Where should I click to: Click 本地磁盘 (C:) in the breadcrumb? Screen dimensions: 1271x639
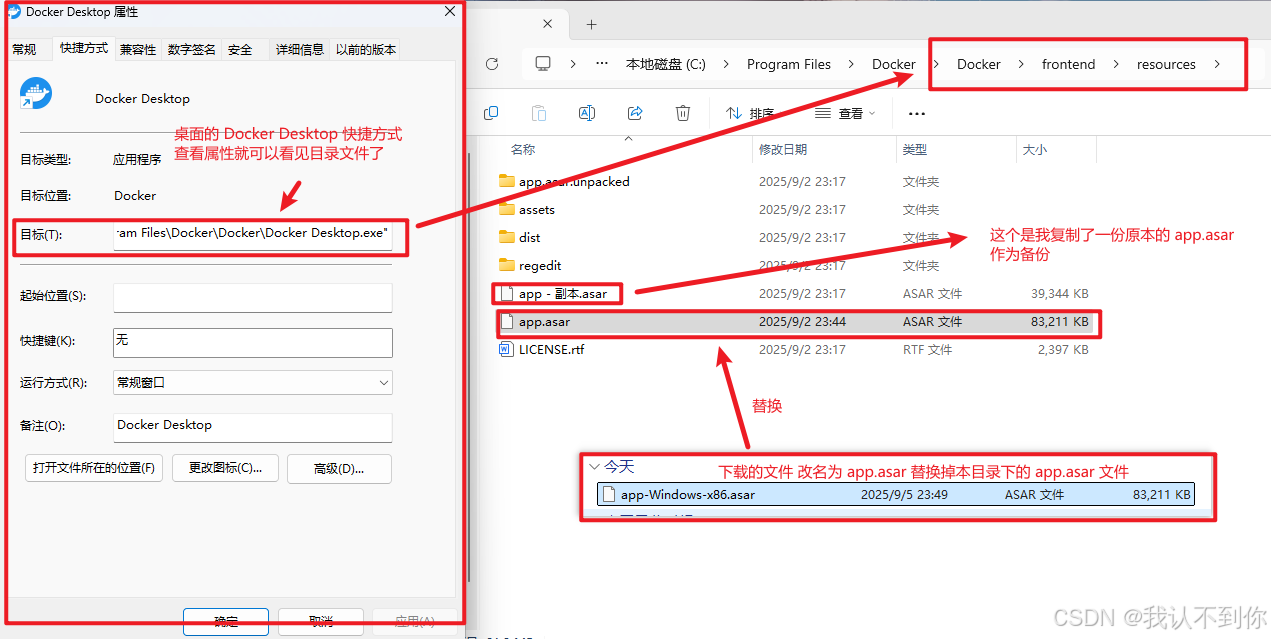[666, 64]
